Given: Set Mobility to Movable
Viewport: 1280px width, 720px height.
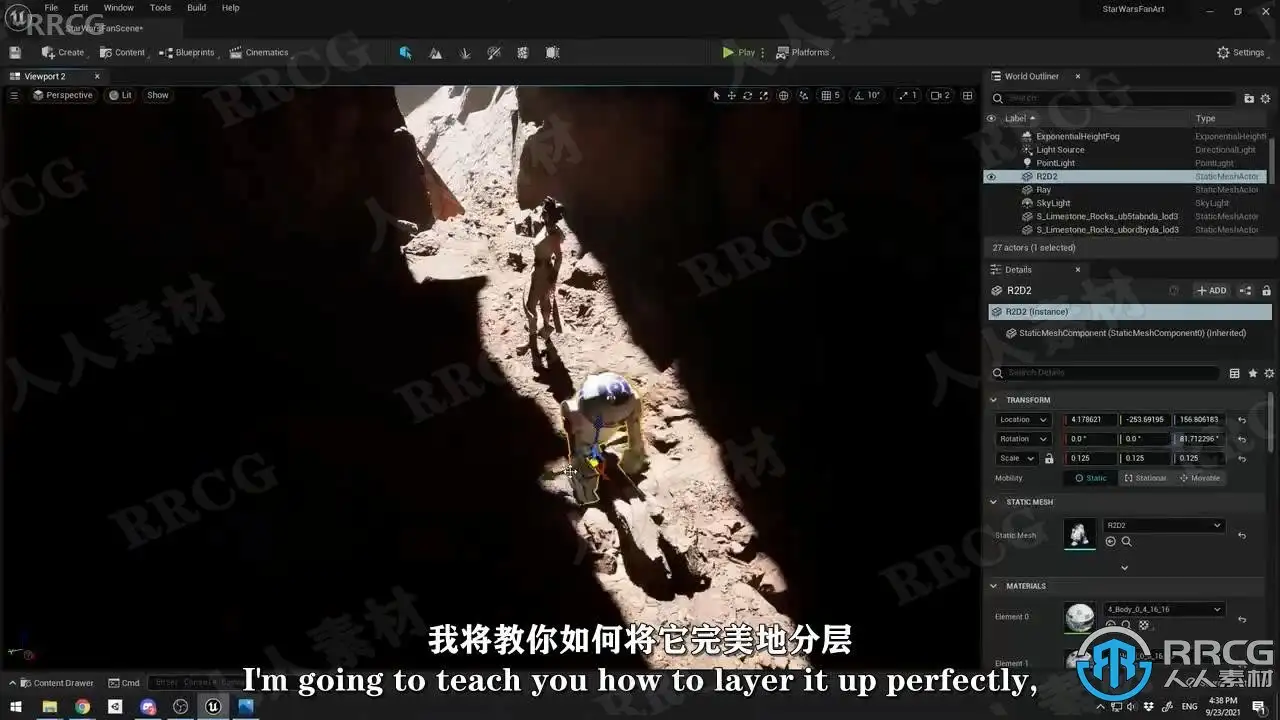Looking at the screenshot, I should tap(1200, 478).
